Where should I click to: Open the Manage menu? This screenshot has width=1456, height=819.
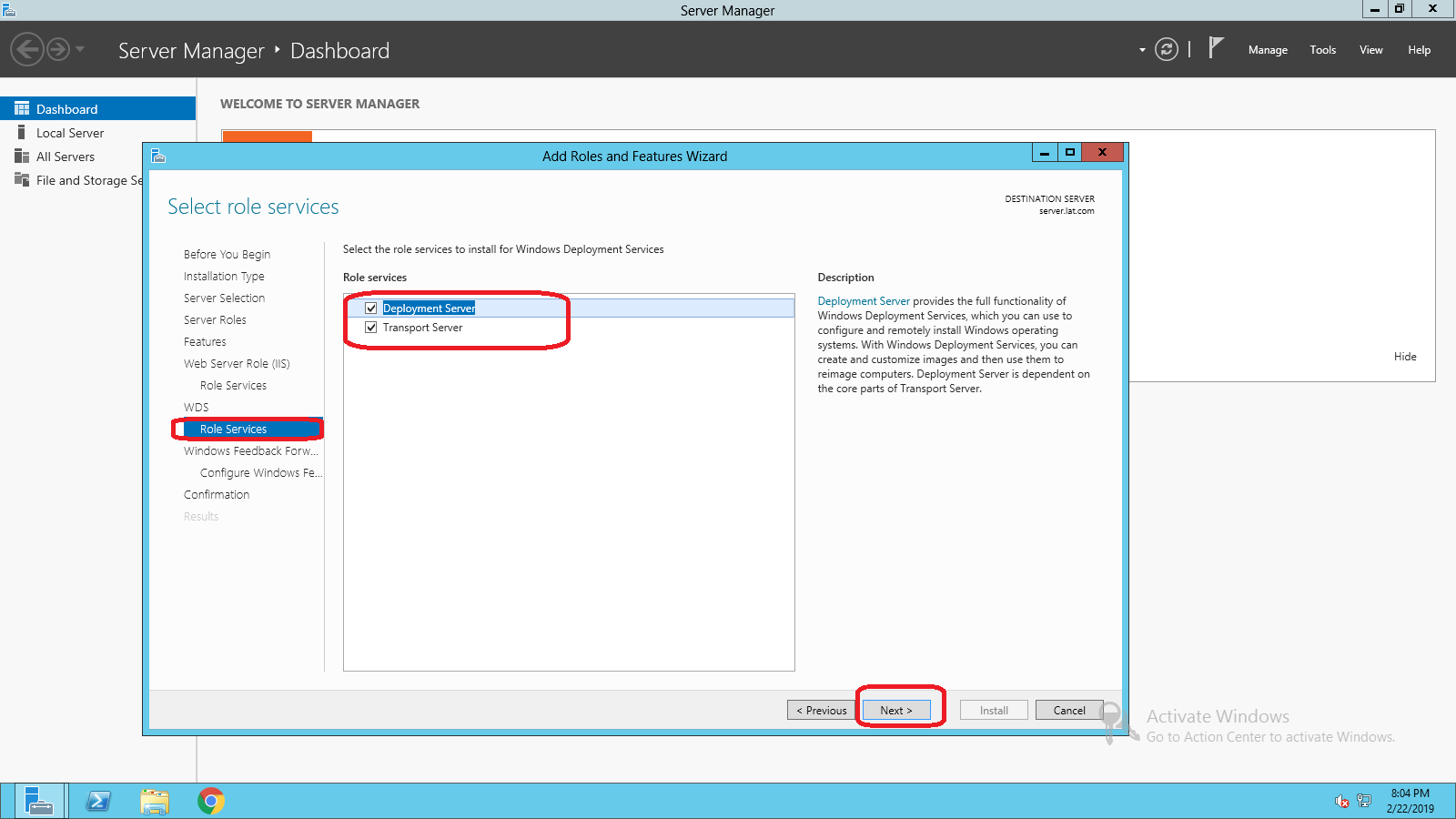coord(1268,50)
